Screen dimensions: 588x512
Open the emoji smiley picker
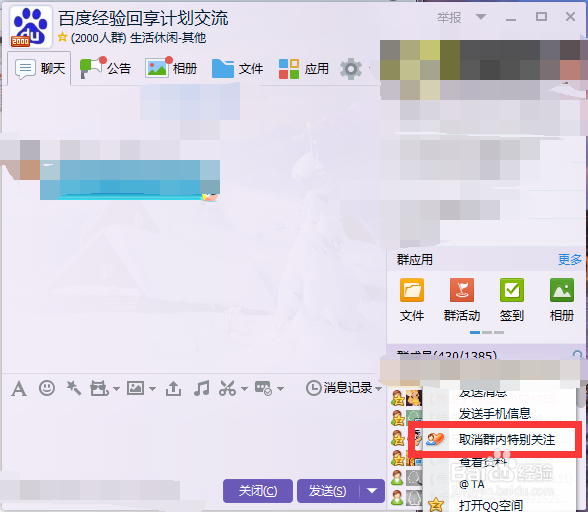pos(47,387)
